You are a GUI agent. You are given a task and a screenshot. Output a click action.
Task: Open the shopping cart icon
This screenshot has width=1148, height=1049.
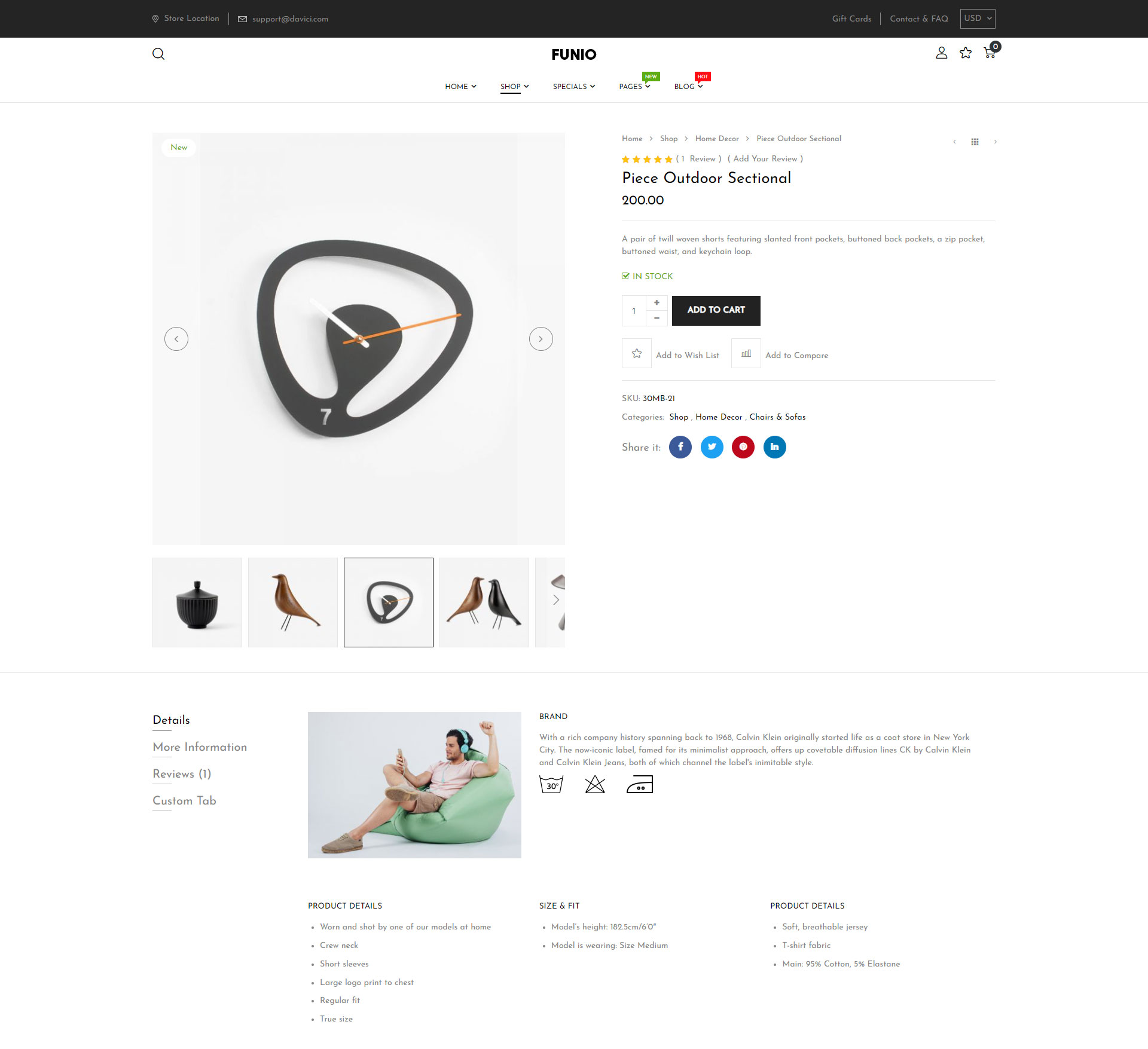(990, 52)
